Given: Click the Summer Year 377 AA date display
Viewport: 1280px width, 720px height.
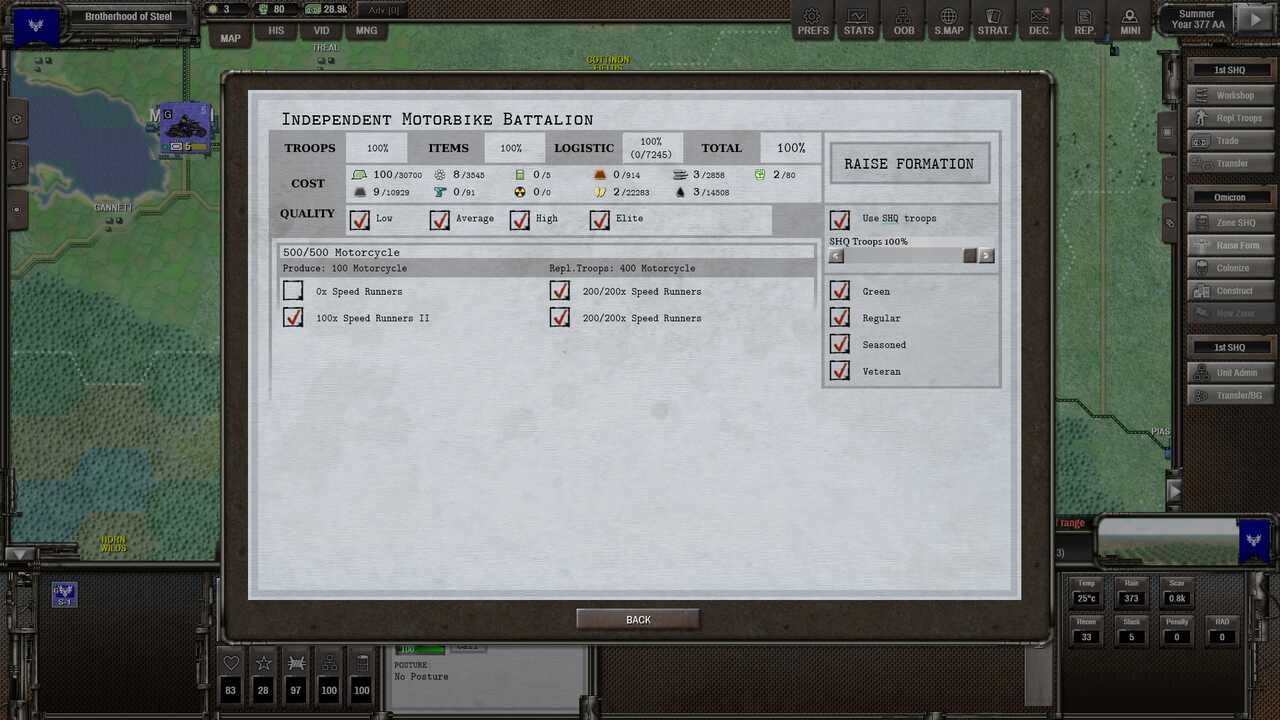Looking at the screenshot, I should coord(1196,20).
